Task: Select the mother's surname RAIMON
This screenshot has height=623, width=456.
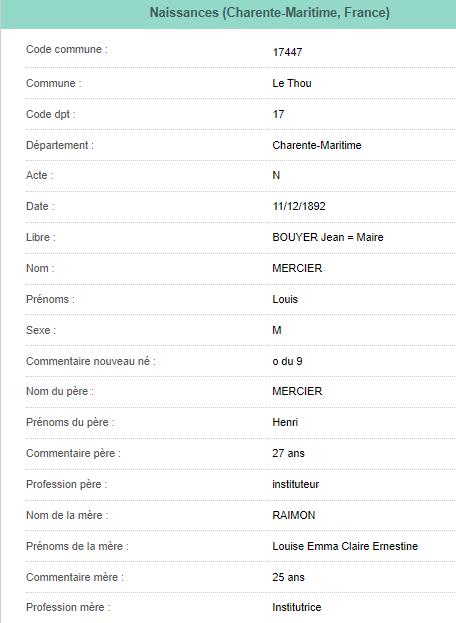Action: (x=294, y=515)
